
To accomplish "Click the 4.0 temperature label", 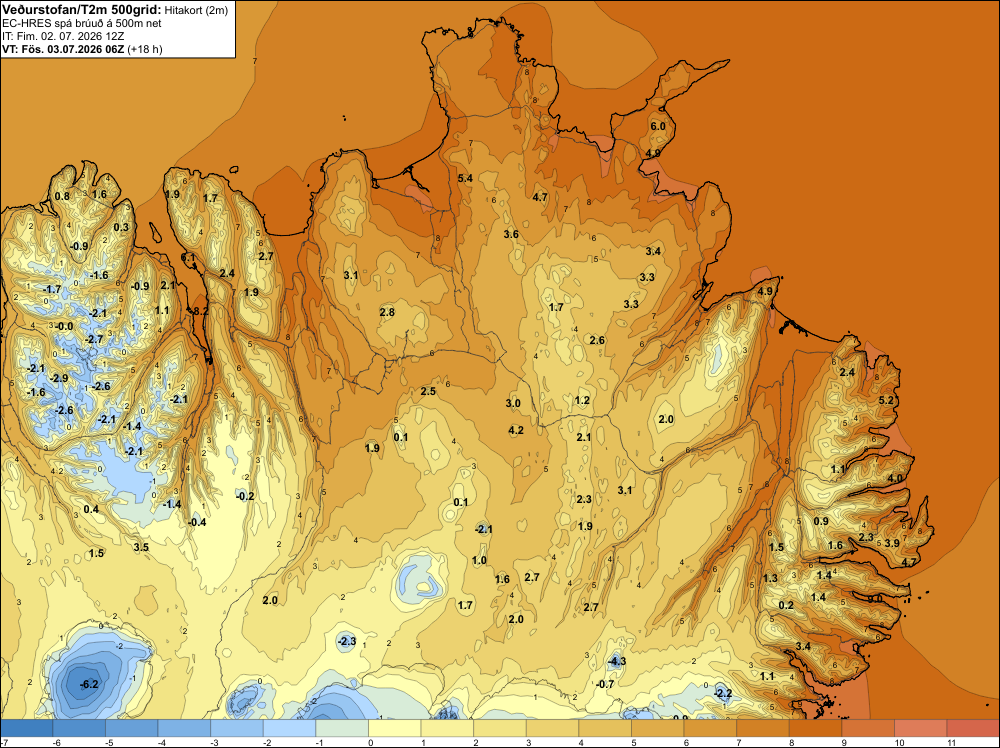I will (x=895, y=478).
